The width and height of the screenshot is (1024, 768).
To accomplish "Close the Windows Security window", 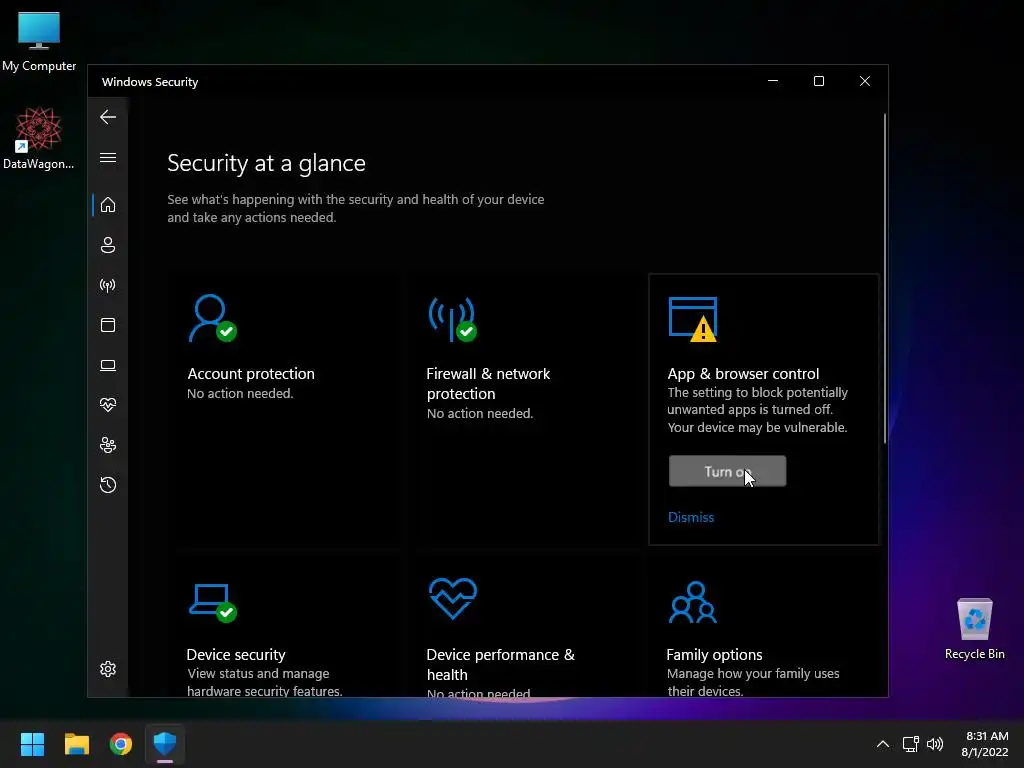I will [x=865, y=81].
